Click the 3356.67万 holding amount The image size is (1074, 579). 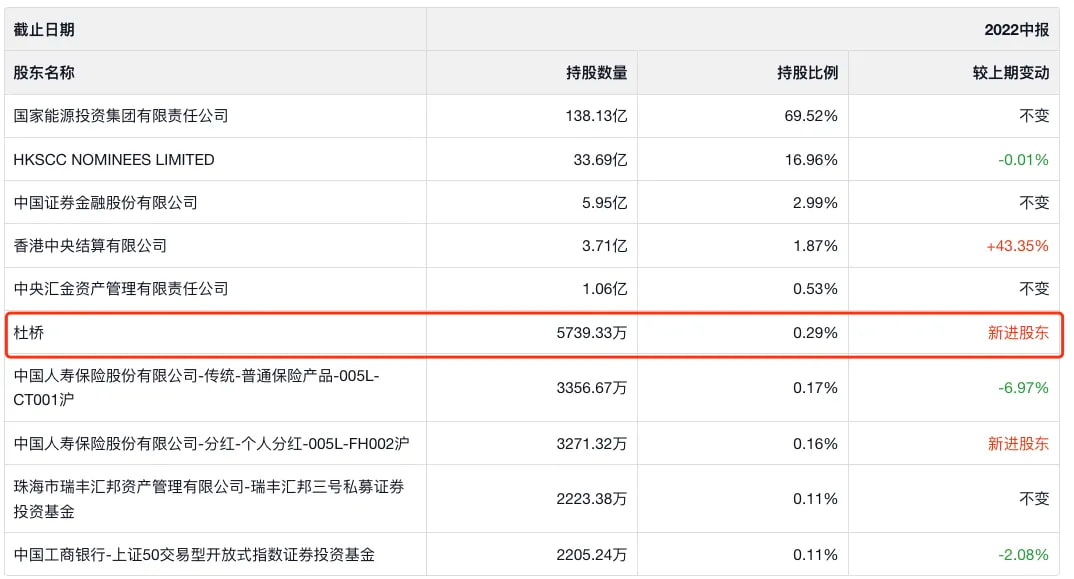(592, 389)
